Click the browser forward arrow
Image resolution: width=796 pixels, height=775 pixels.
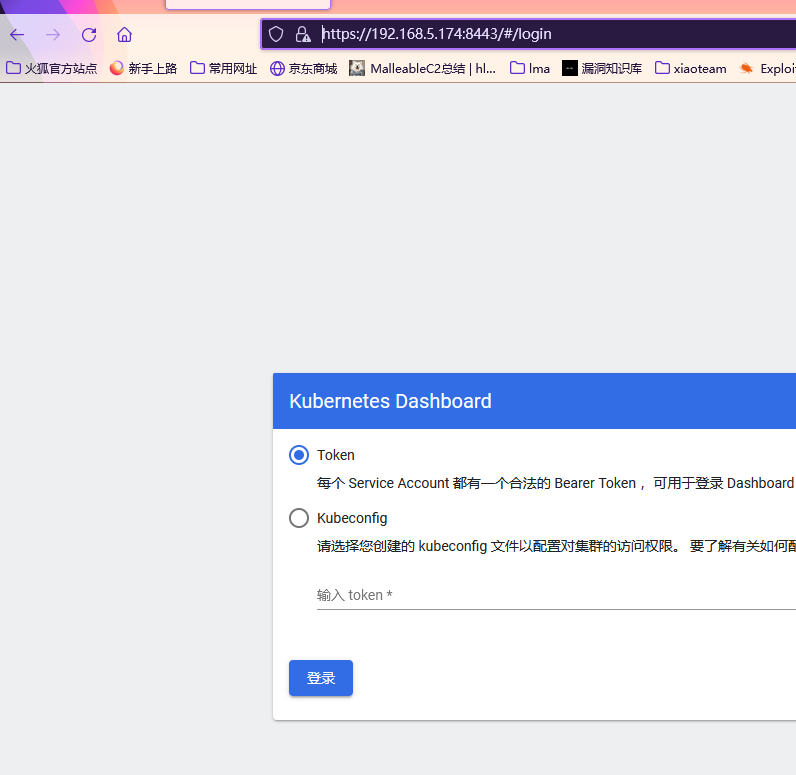pyautogui.click(x=53, y=34)
